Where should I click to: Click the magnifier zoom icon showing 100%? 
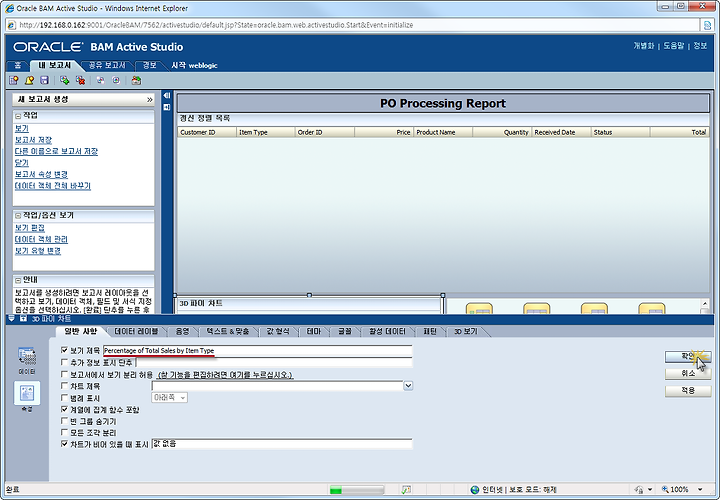pos(665,489)
